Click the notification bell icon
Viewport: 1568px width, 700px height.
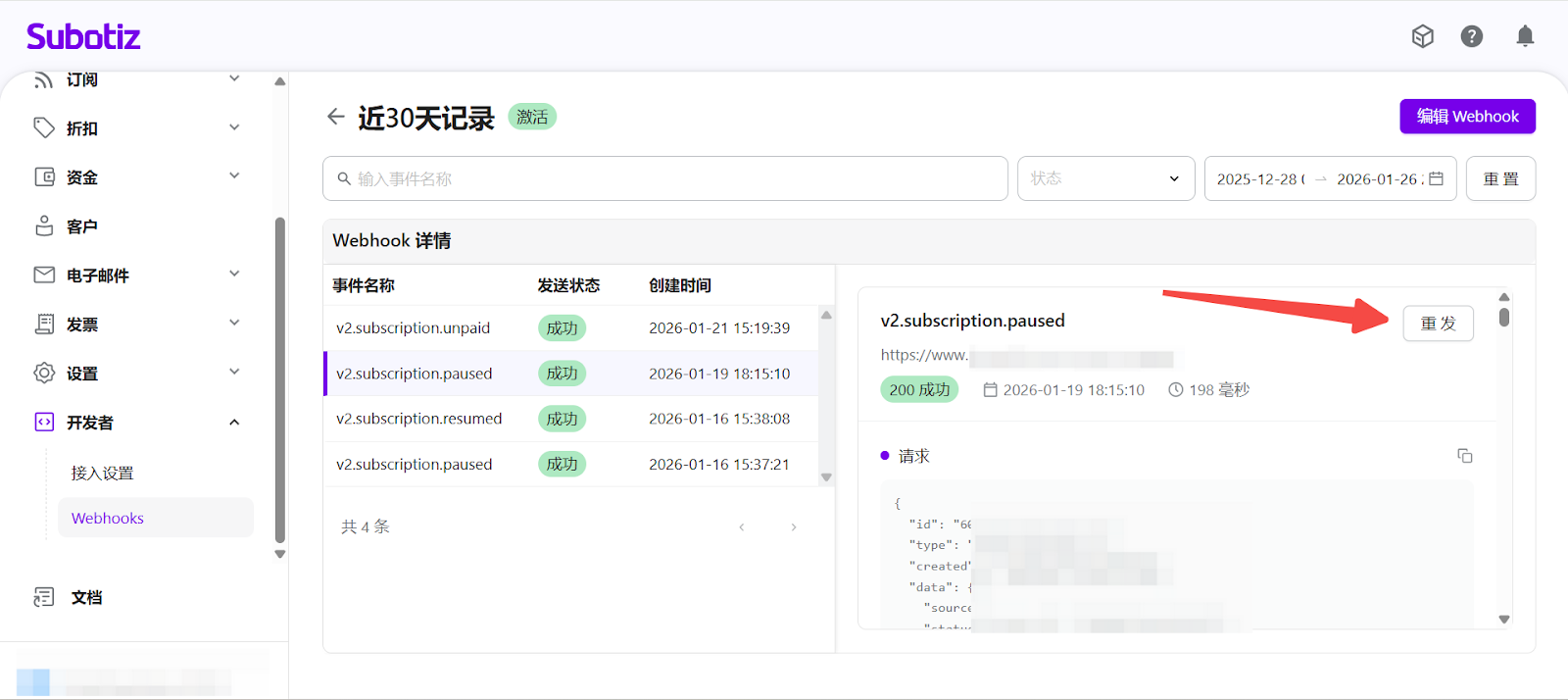1525,37
